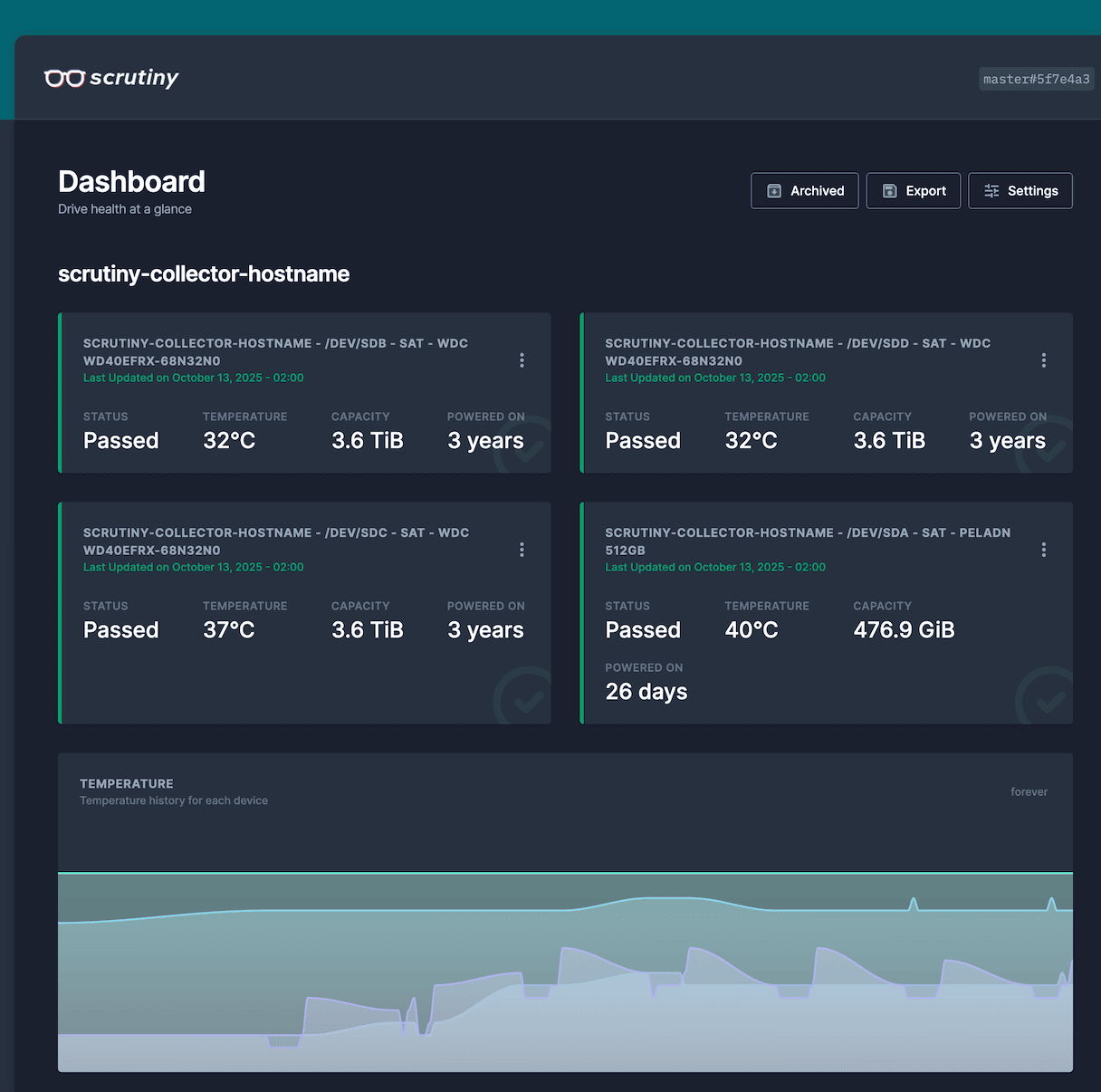Expand options menu on /dev/sda PELADN card
This screenshot has height=1092, width=1101.
1043,550
